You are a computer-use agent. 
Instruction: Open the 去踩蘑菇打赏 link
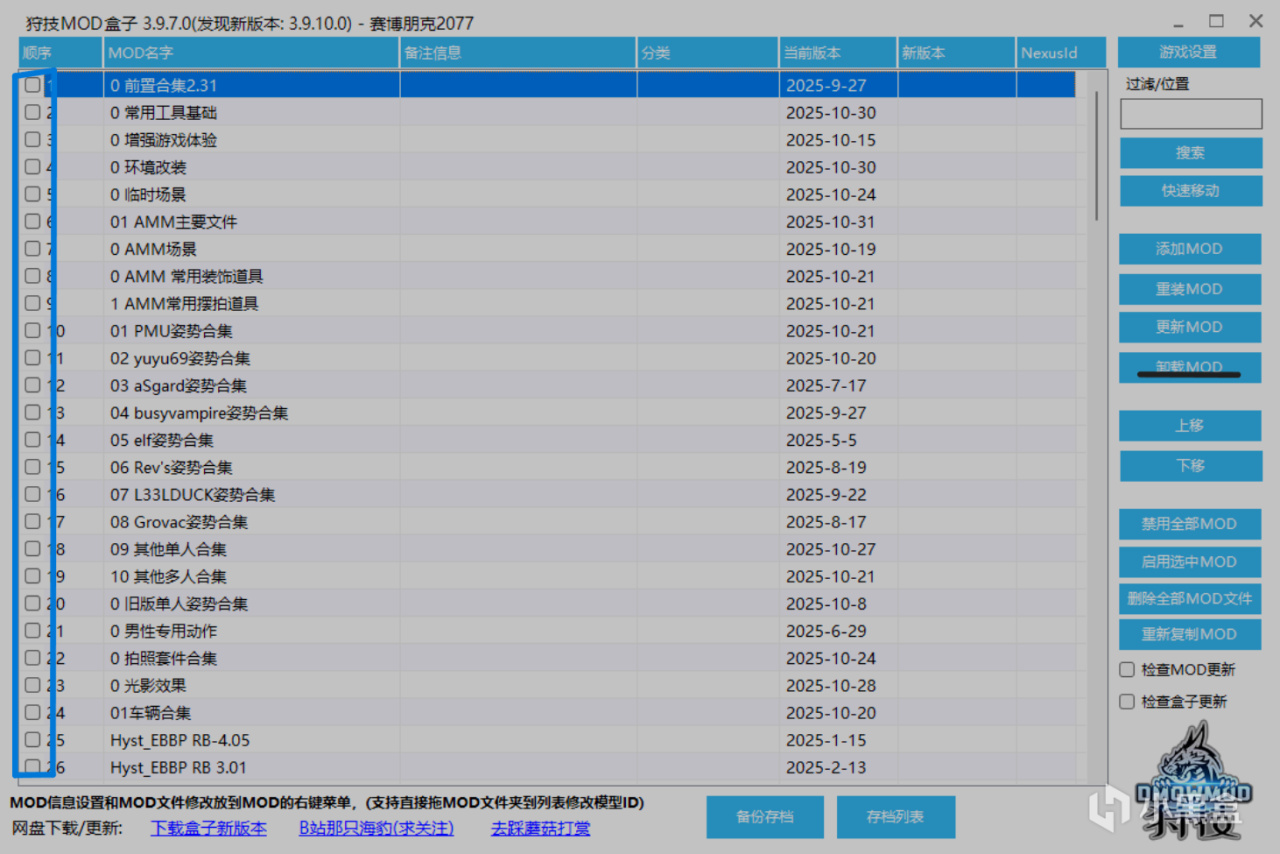tap(540, 828)
